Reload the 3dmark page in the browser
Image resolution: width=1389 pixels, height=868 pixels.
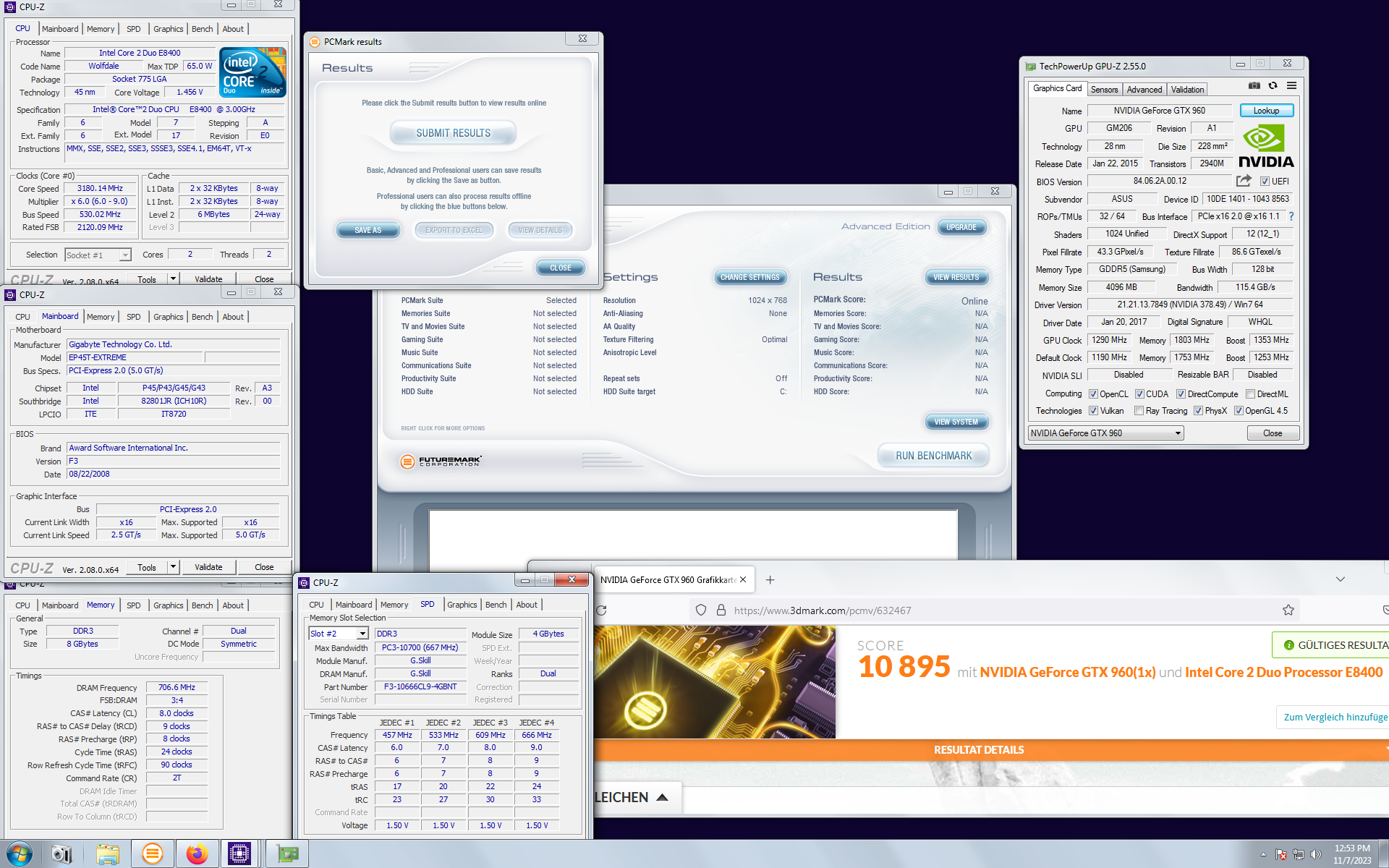[601, 610]
